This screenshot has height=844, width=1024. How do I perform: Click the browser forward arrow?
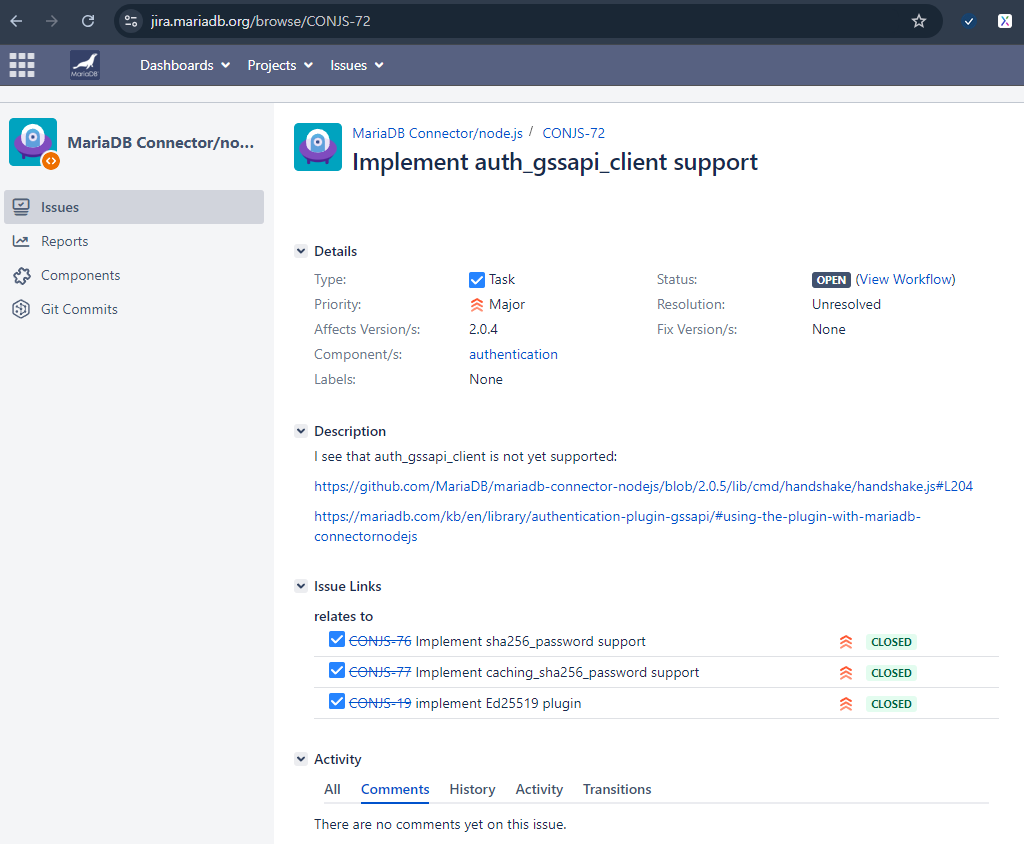coord(52,21)
